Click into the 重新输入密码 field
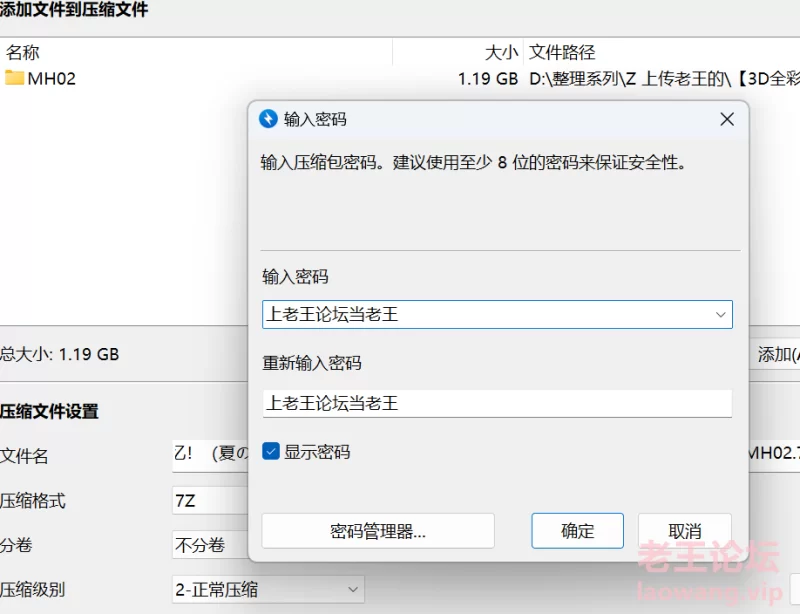The height and width of the screenshot is (614, 800). [x=497, y=403]
